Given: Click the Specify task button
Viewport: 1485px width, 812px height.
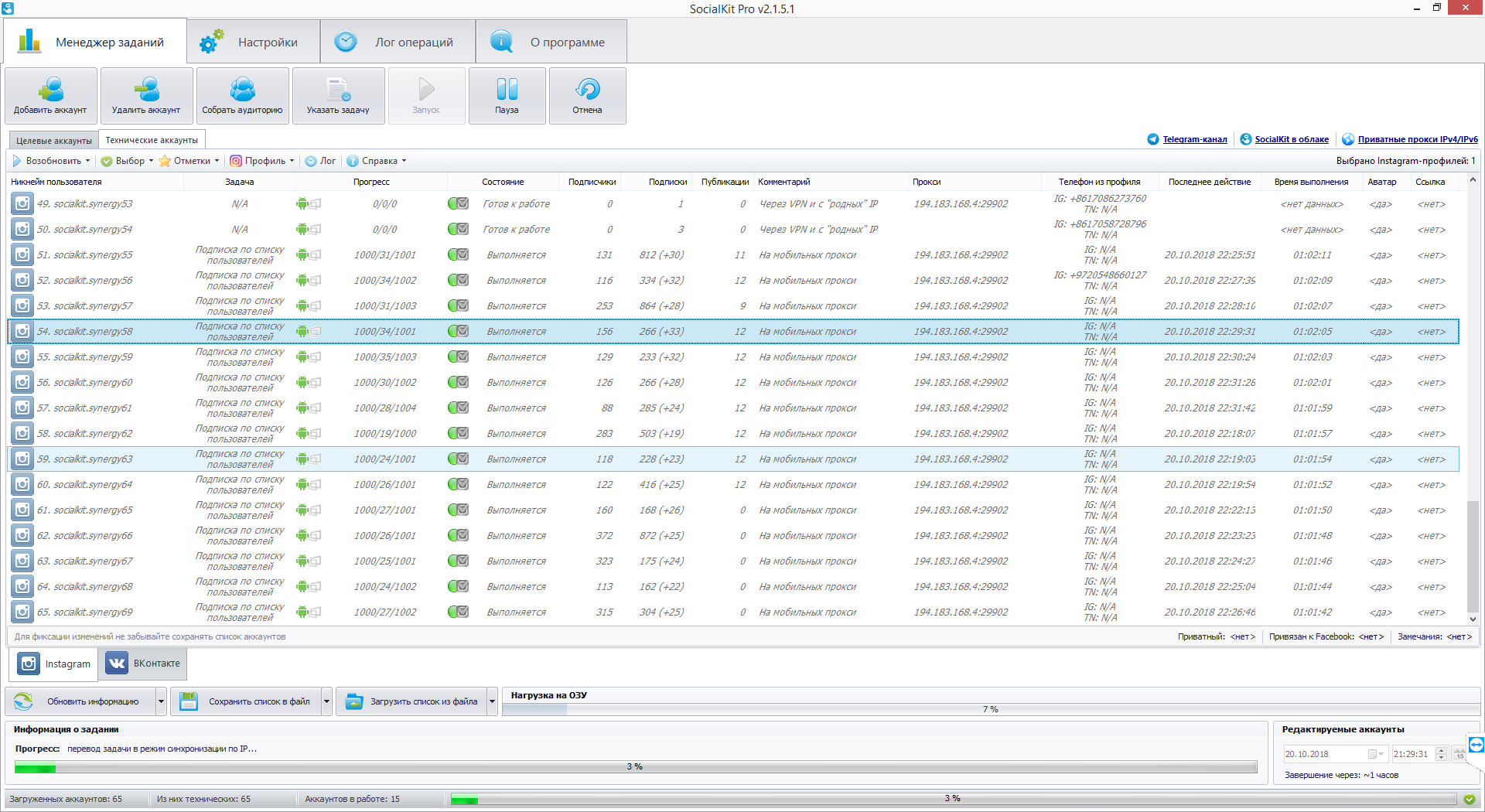Looking at the screenshot, I should [x=339, y=96].
